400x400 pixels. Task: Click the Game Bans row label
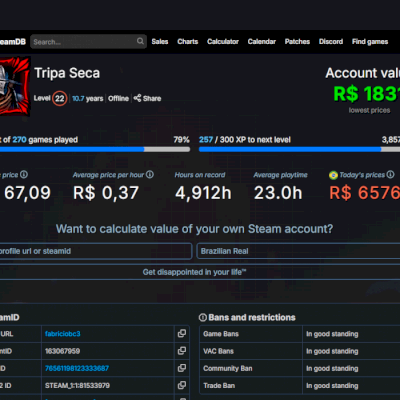click(221, 334)
